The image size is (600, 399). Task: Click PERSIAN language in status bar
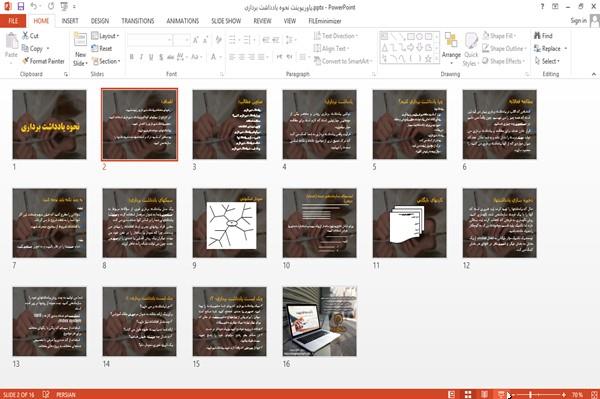tap(66, 394)
